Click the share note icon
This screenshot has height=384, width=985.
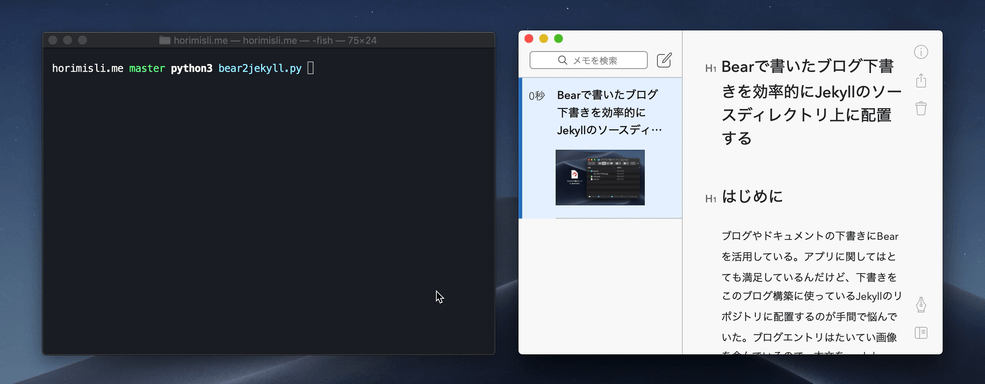pyautogui.click(x=921, y=80)
